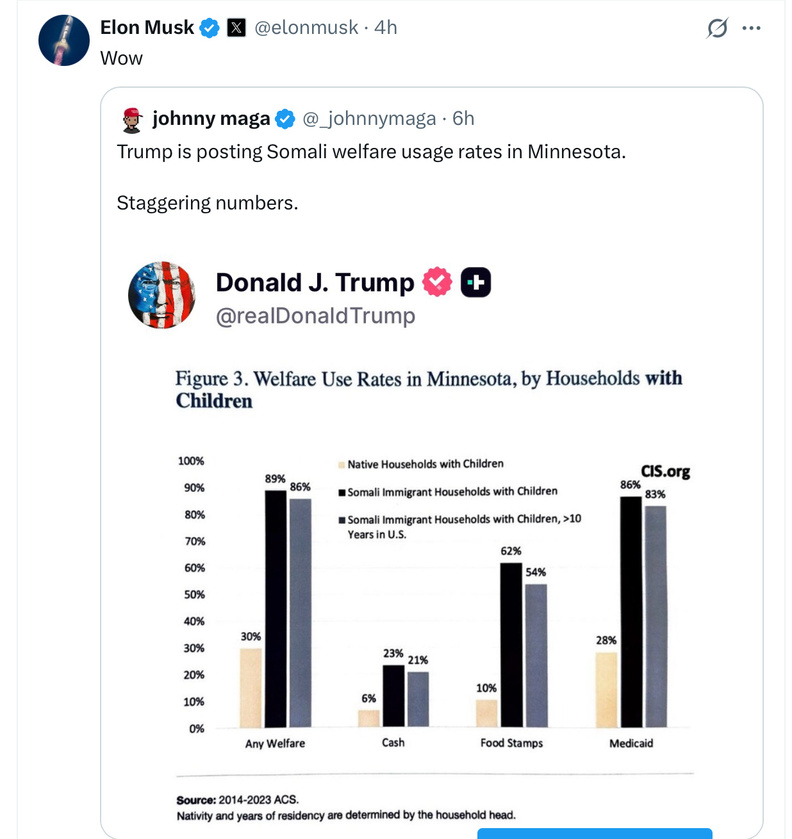792x839 pixels.
Task: Open the Elon Musk display name link
Action: pyautogui.click(x=147, y=28)
